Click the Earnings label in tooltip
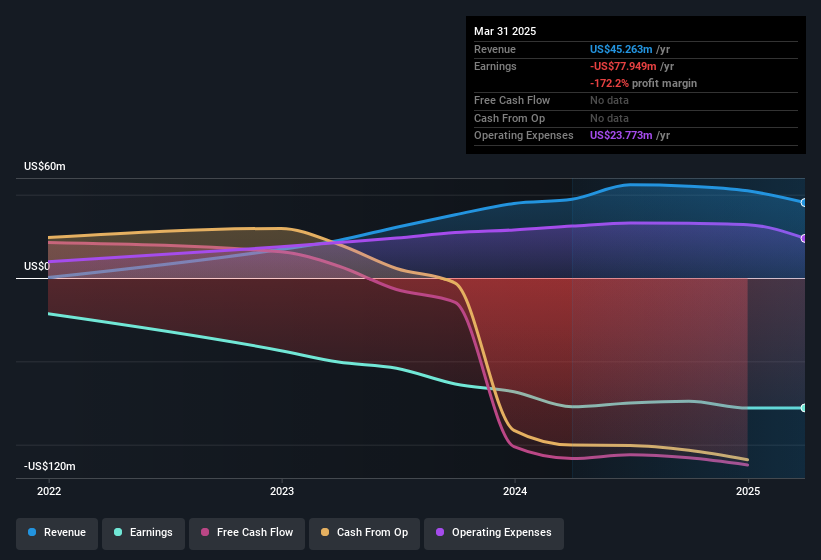Viewport: 821px width, 560px height. (x=495, y=66)
